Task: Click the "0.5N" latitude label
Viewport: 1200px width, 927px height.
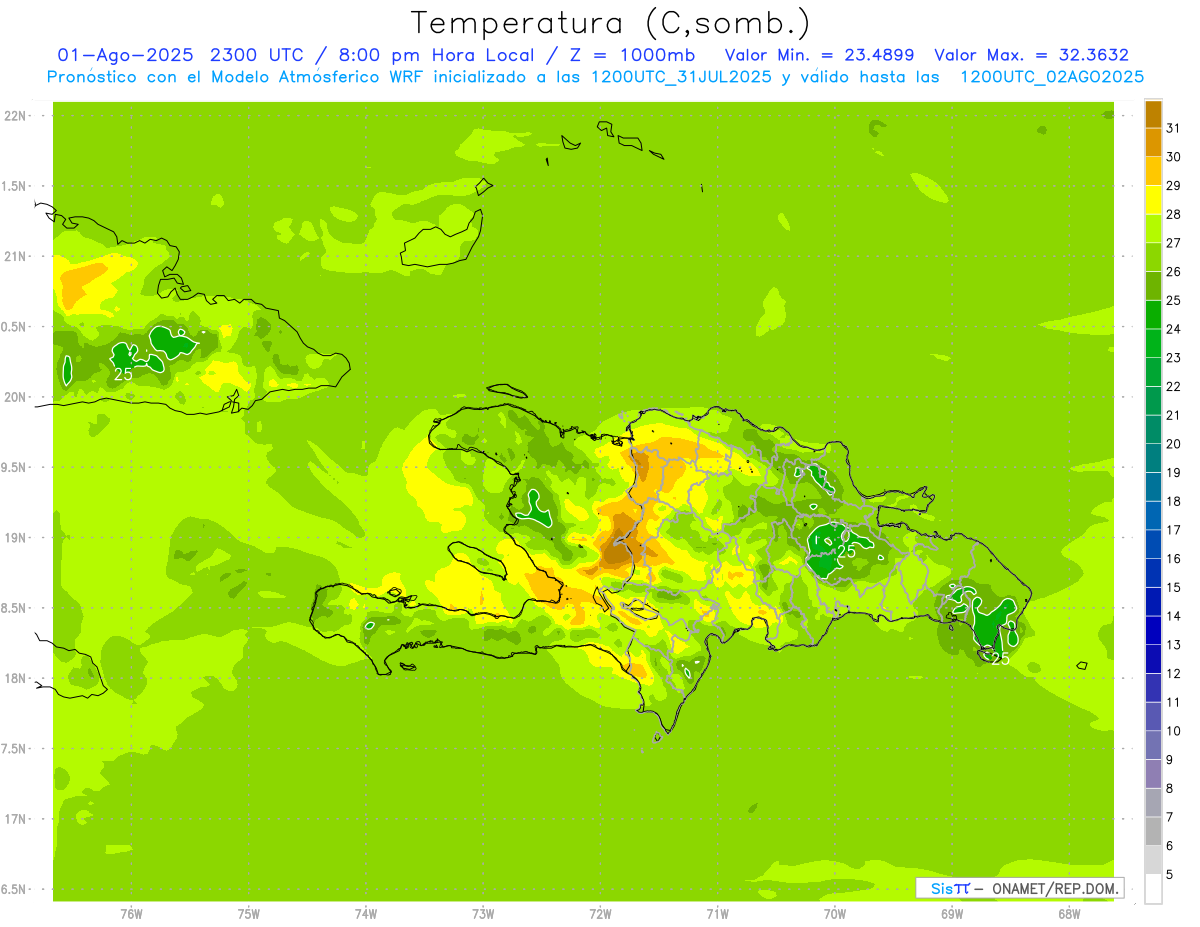Action: [14, 327]
